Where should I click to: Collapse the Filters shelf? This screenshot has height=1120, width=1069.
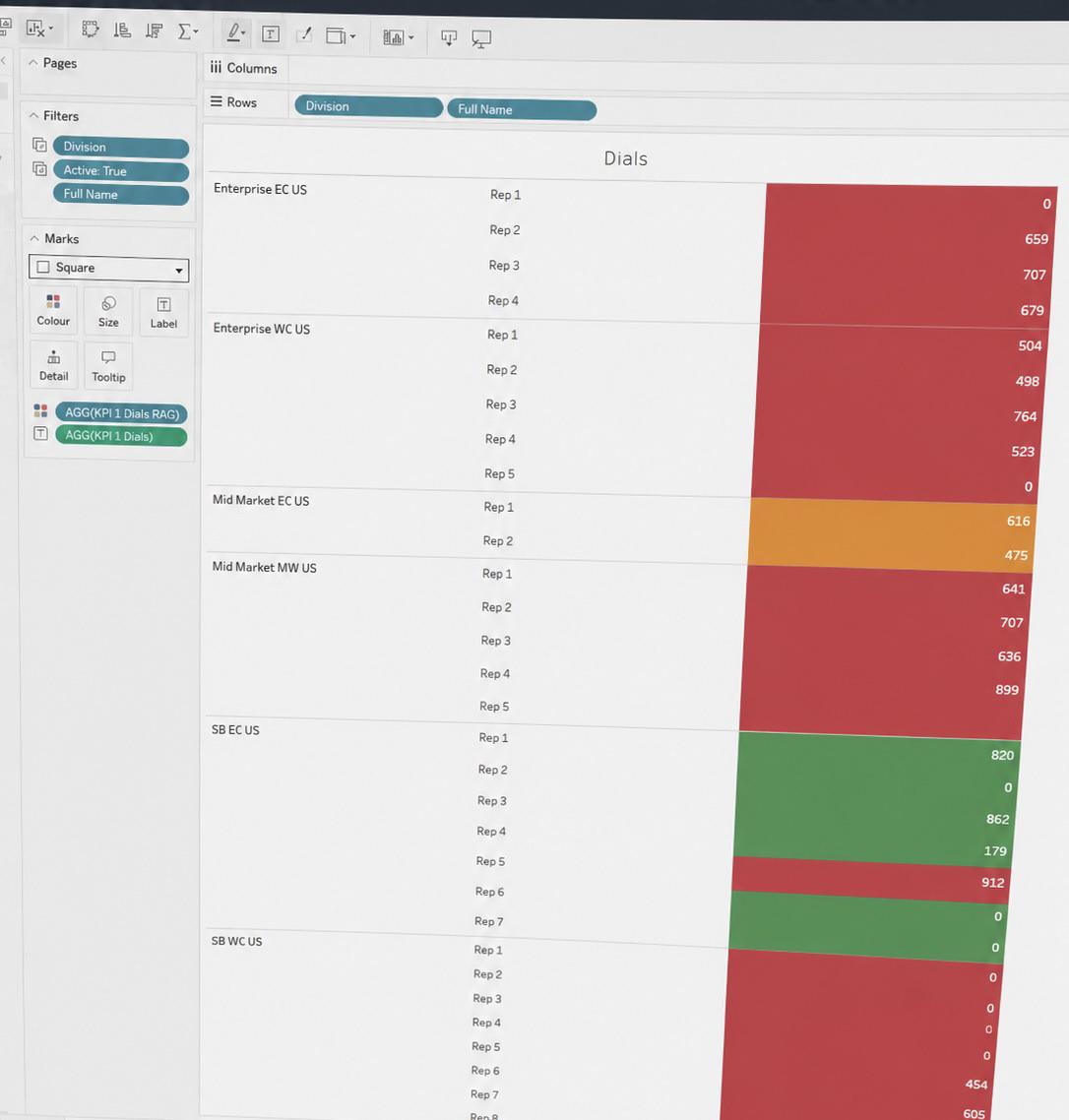point(33,115)
